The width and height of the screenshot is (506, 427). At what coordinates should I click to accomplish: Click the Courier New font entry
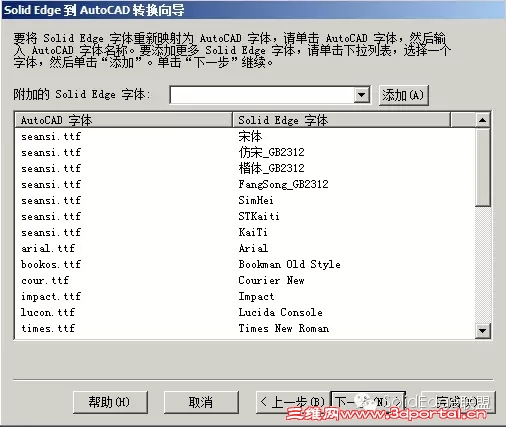pos(271,280)
